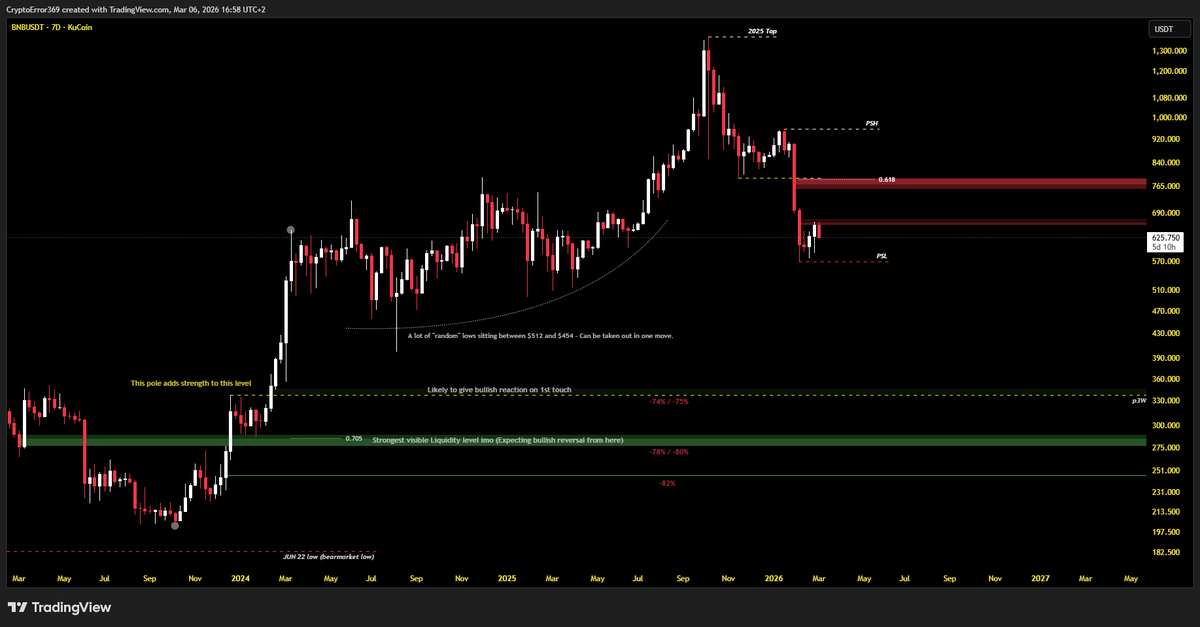Click the 570.000 price axis label
Screen dimensions: 1200x627
click(1167, 262)
